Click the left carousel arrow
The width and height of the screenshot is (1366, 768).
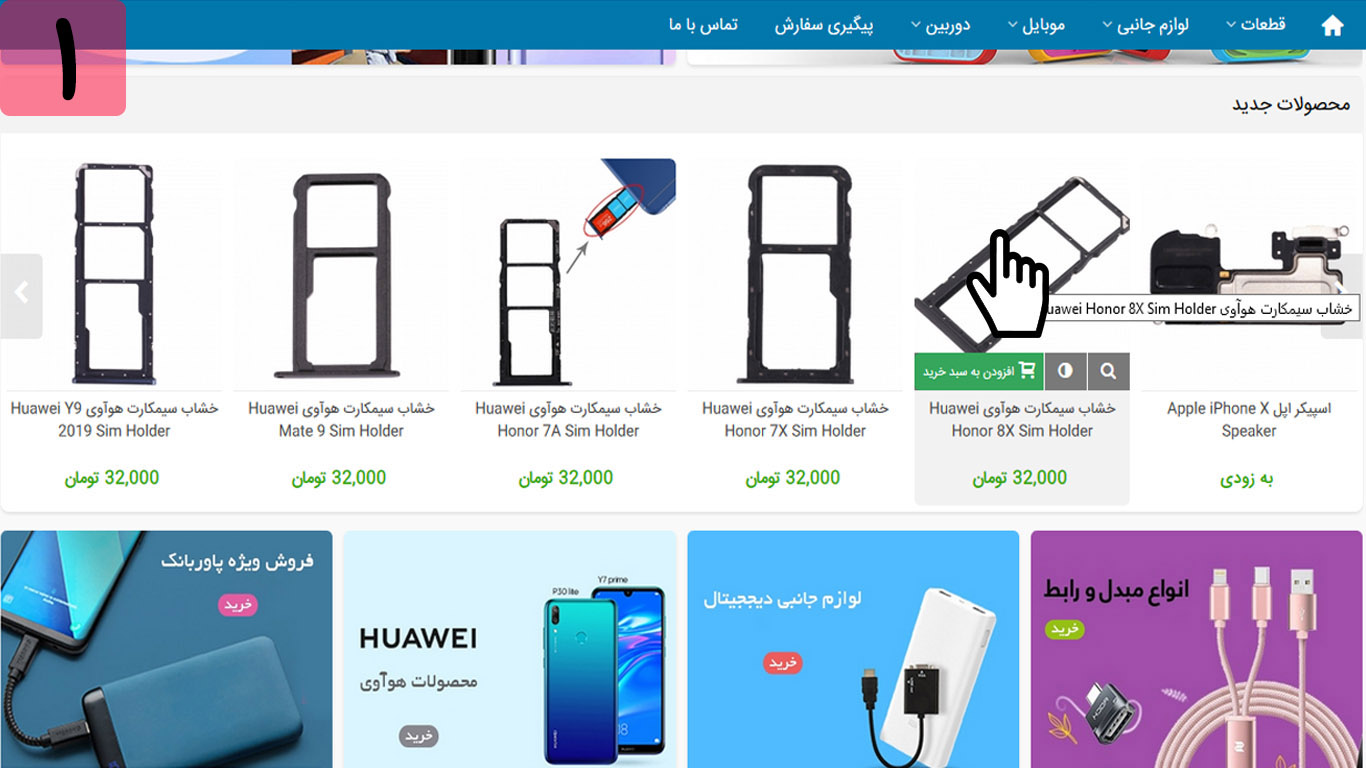tap(21, 296)
